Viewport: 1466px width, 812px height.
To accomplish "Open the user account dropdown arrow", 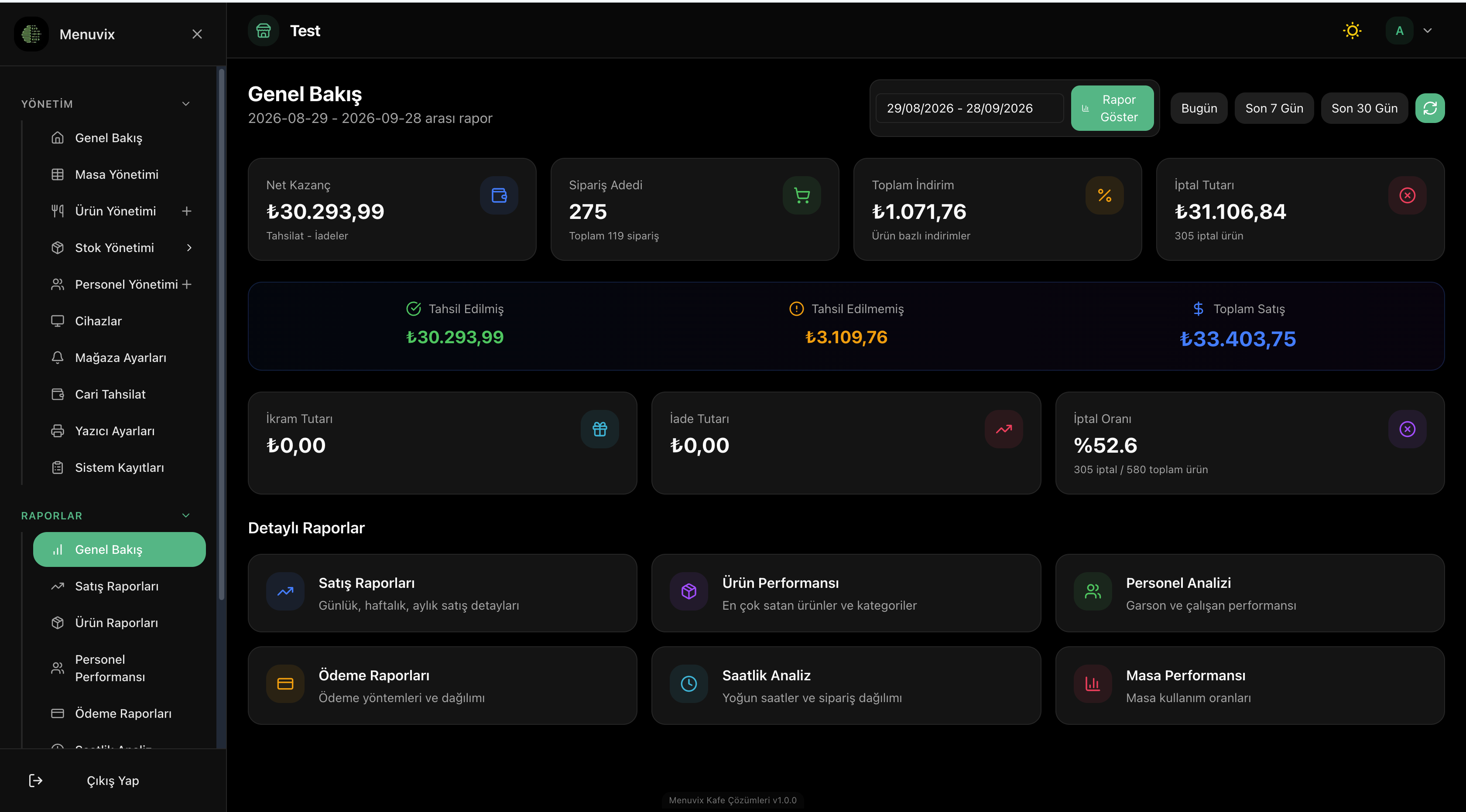I will coord(1427,31).
